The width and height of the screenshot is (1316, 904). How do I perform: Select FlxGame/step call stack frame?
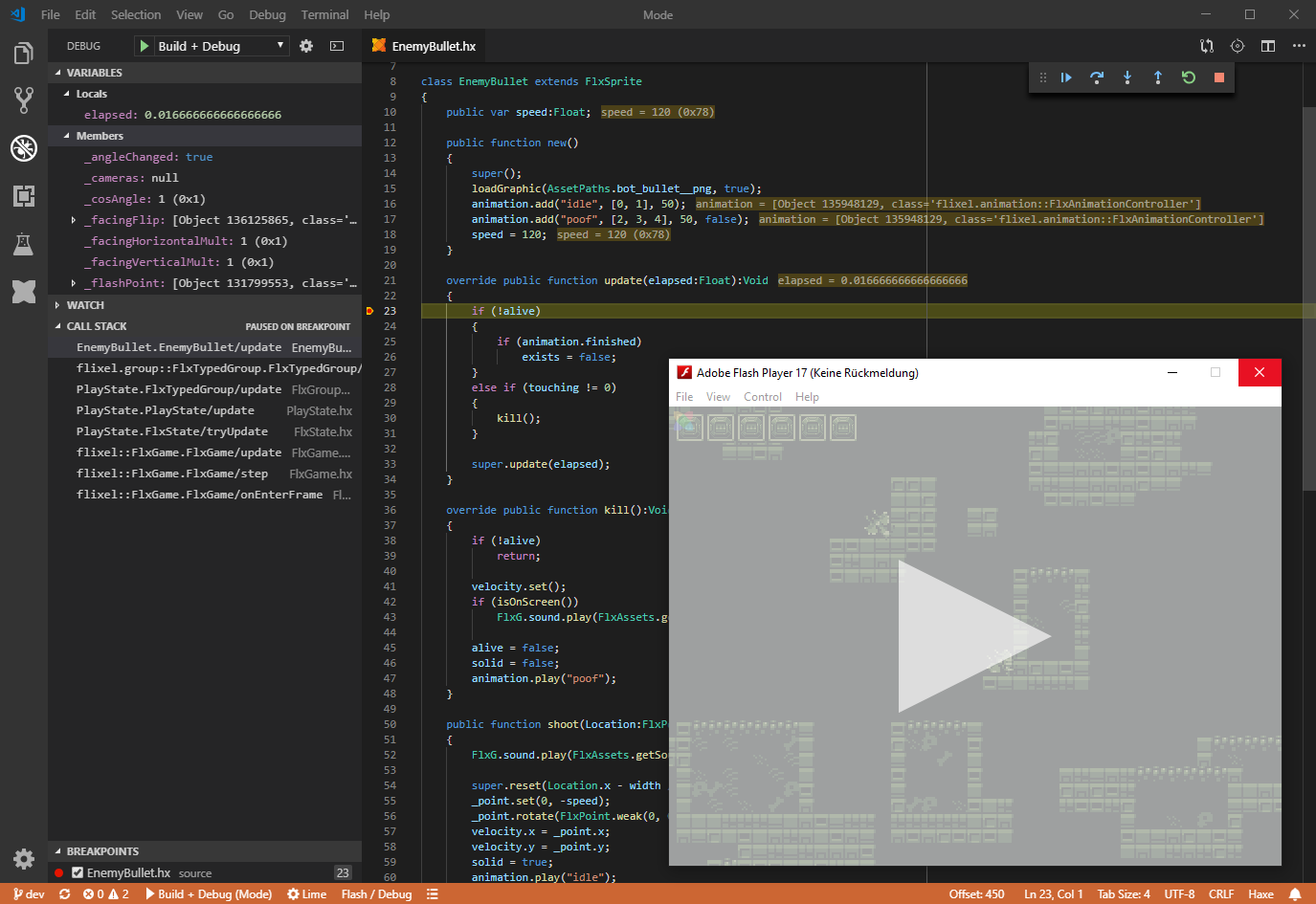205,474
